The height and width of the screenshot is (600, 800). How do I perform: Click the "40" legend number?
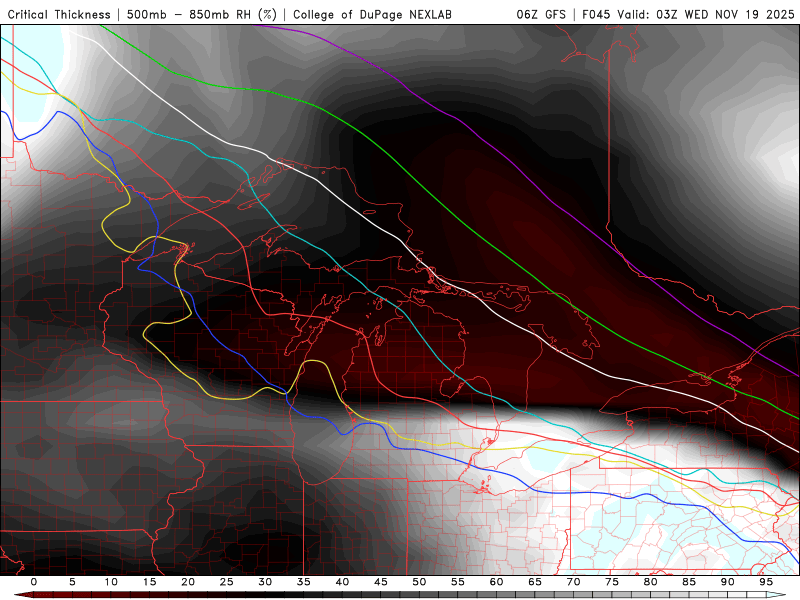point(342,582)
